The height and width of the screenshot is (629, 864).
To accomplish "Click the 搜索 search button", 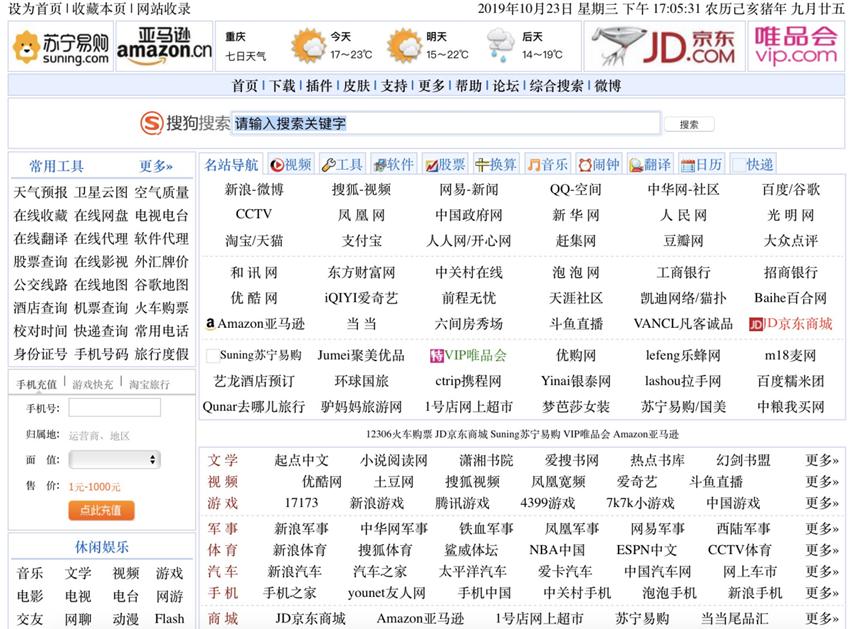I will pos(689,124).
